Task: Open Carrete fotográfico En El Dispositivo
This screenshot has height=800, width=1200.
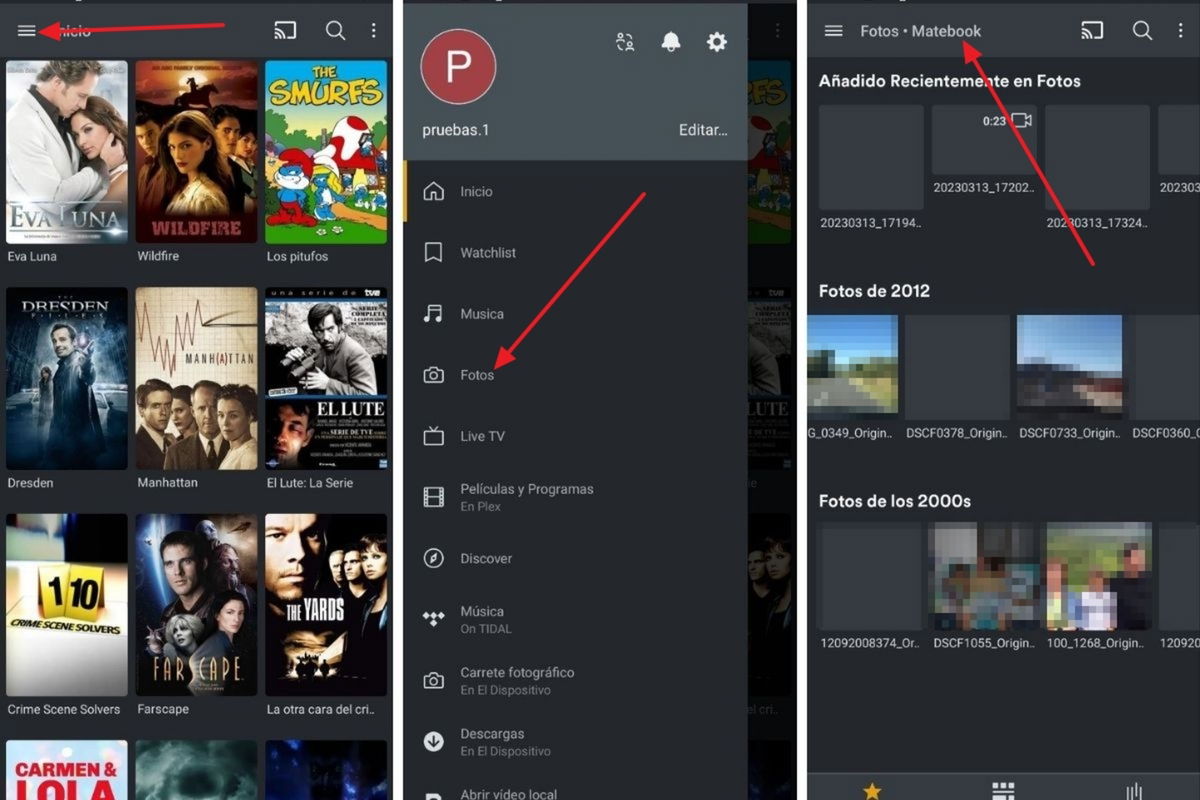Action: [x=575, y=681]
